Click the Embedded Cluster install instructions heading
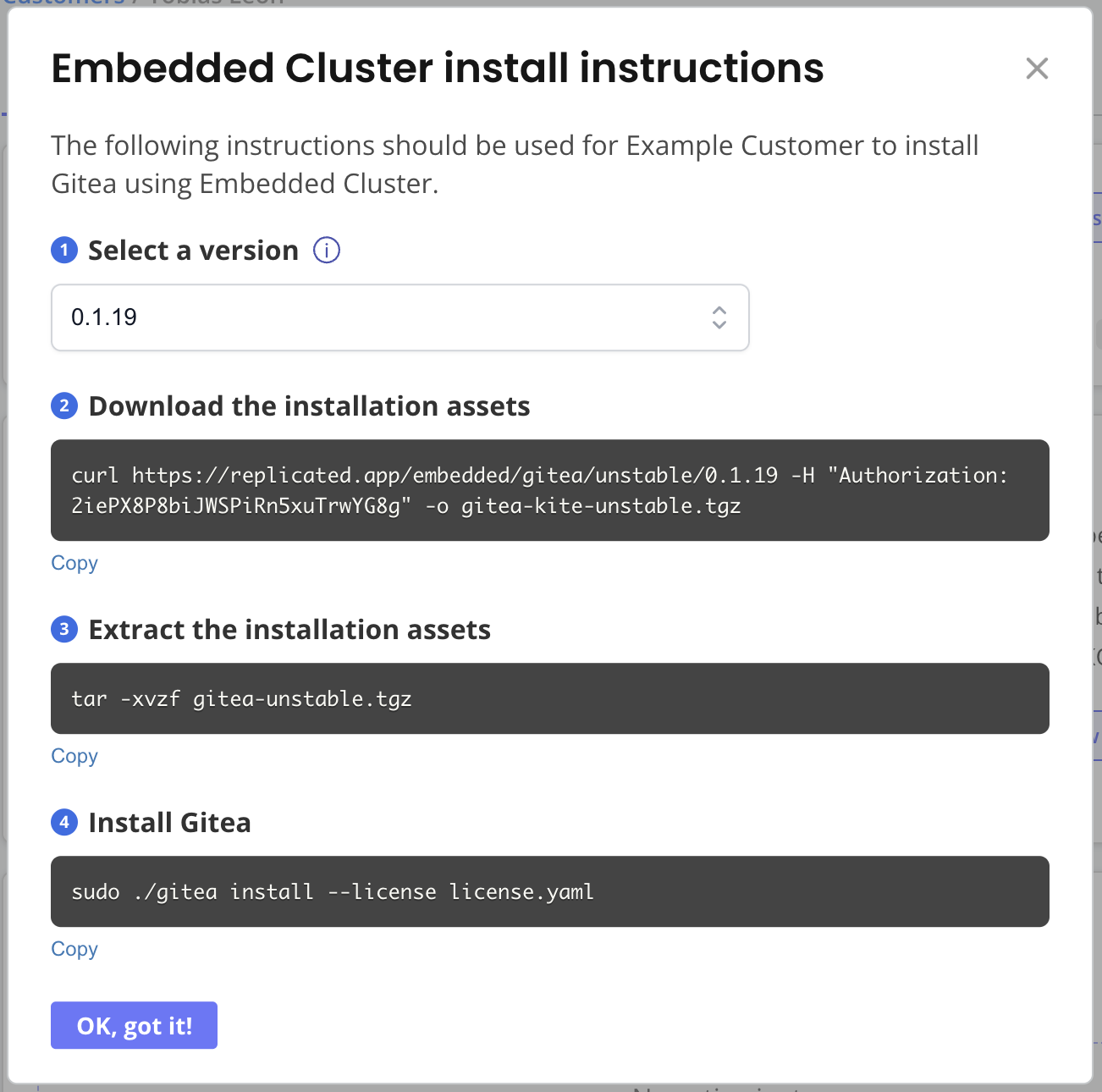This screenshot has height=1092, width=1102. coord(438,68)
